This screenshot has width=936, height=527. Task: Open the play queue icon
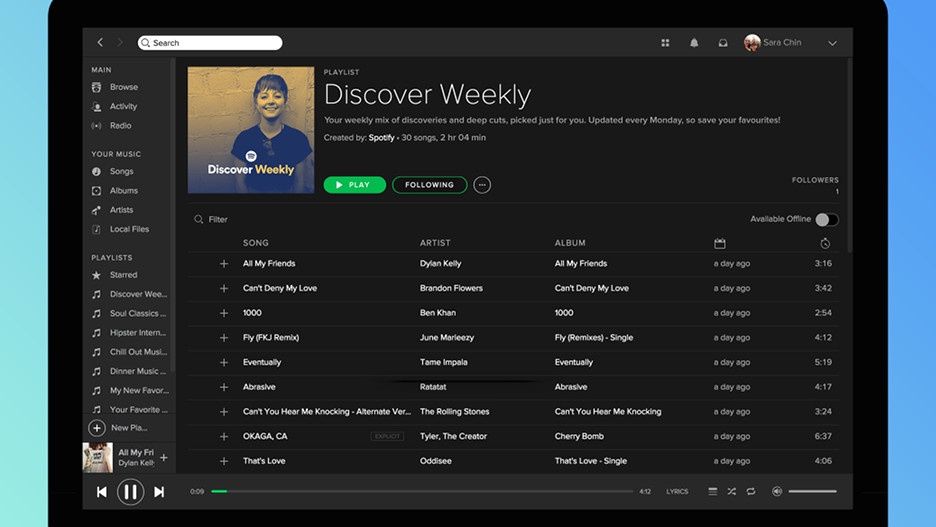coord(713,492)
